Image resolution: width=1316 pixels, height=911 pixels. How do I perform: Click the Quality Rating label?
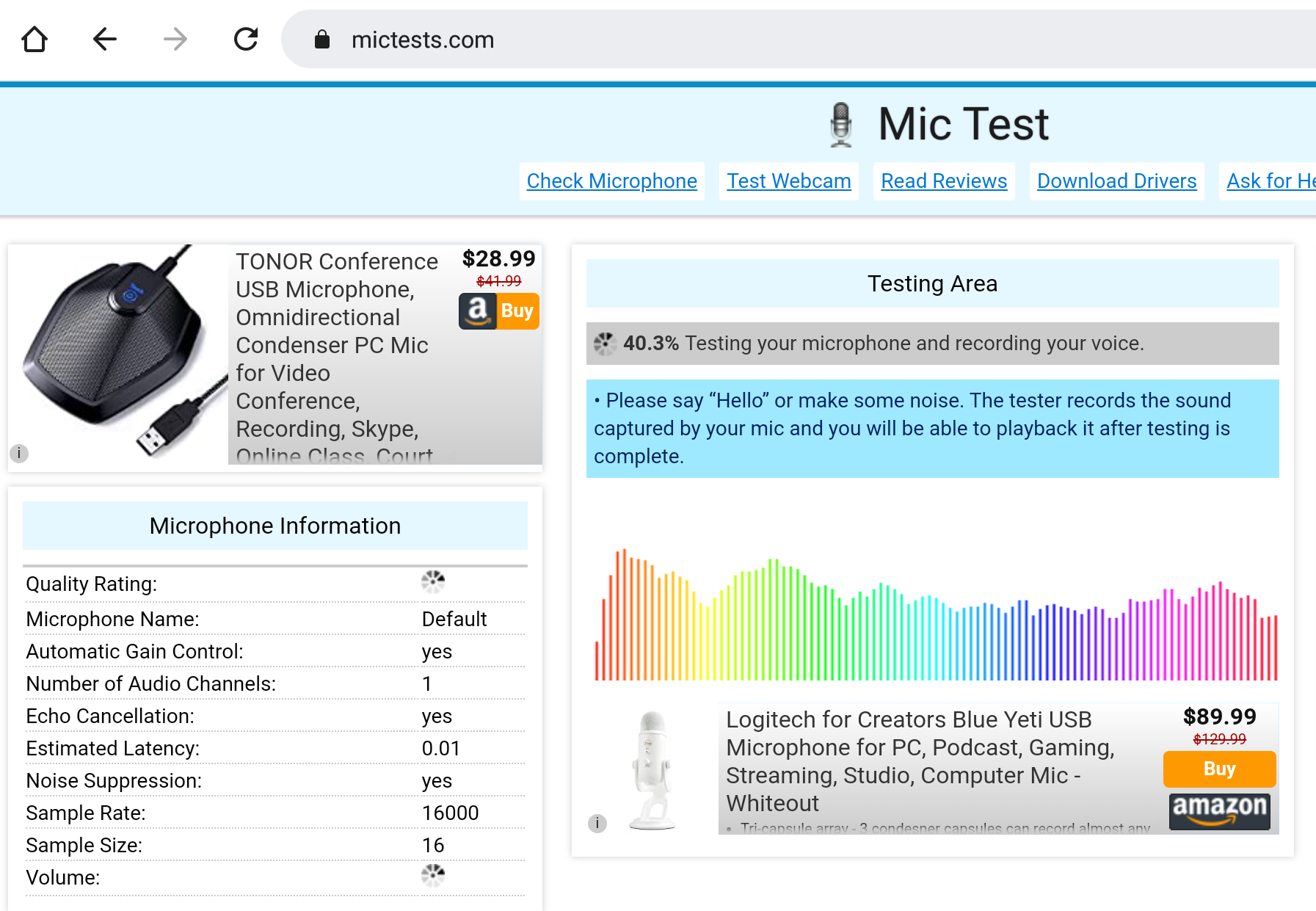point(92,584)
